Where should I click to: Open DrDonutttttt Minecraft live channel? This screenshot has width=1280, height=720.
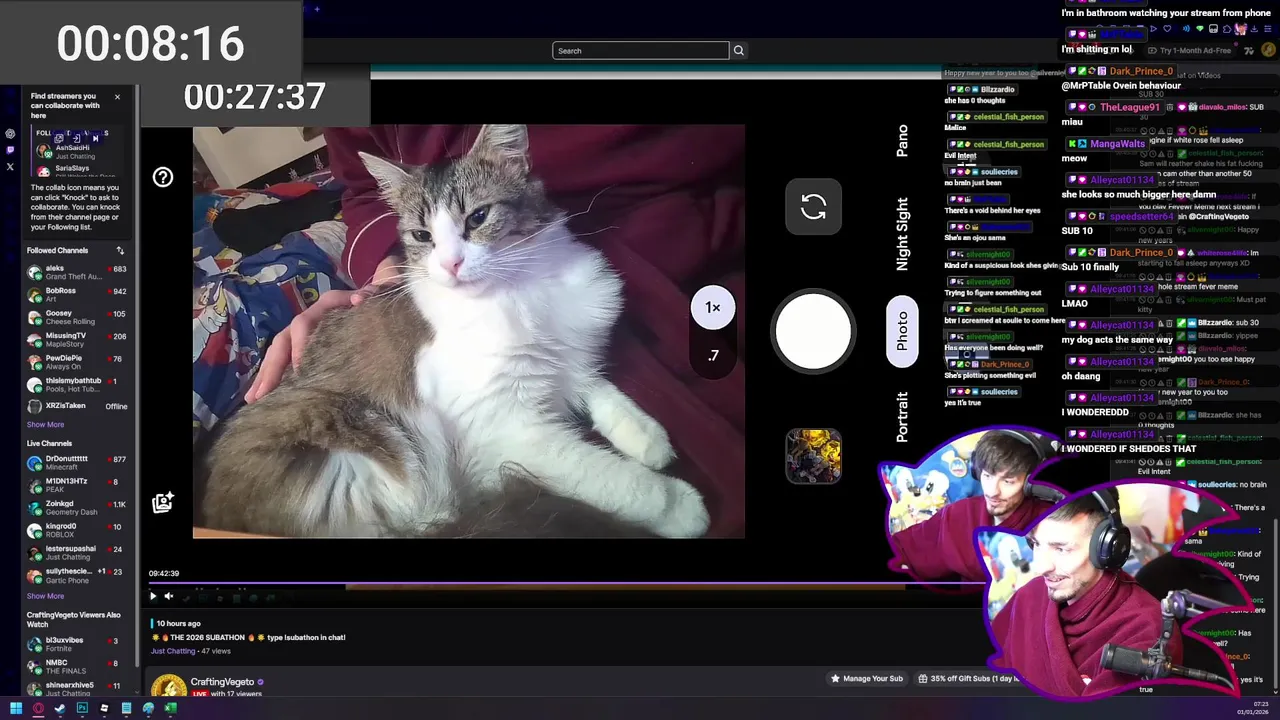click(78, 463)
